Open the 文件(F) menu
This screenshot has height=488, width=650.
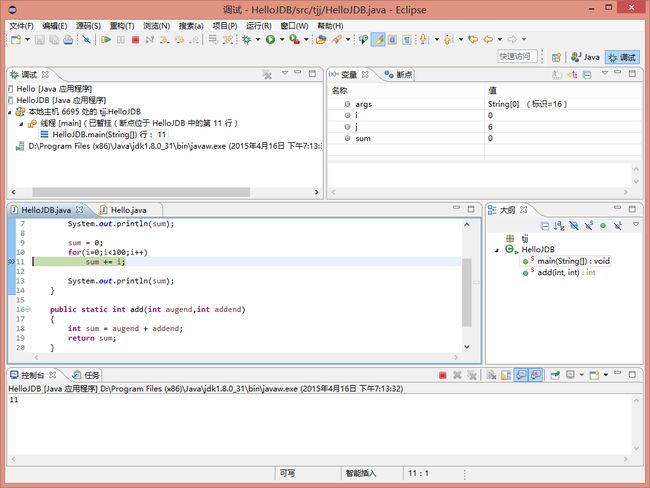[x=21, y=26]
